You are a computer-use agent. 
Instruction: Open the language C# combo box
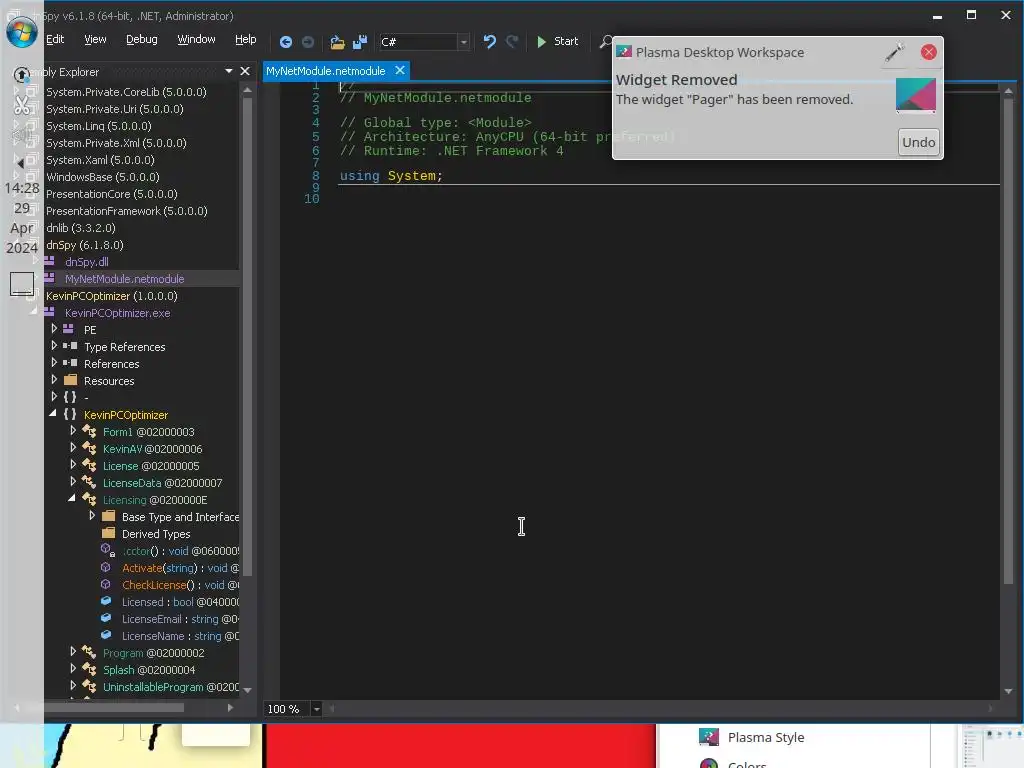coord(424,42)
